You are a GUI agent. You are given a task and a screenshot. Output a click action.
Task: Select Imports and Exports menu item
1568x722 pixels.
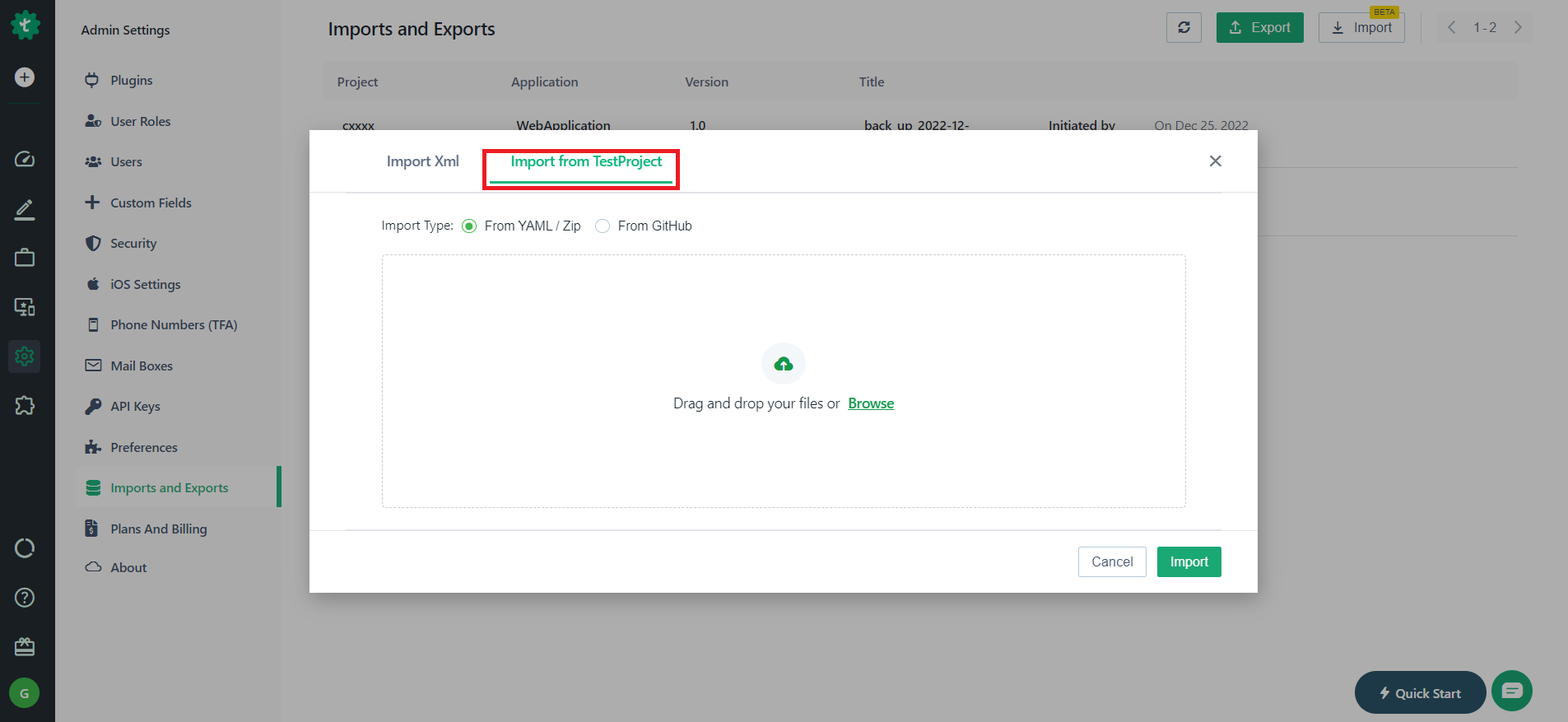(x=177, y=487)
